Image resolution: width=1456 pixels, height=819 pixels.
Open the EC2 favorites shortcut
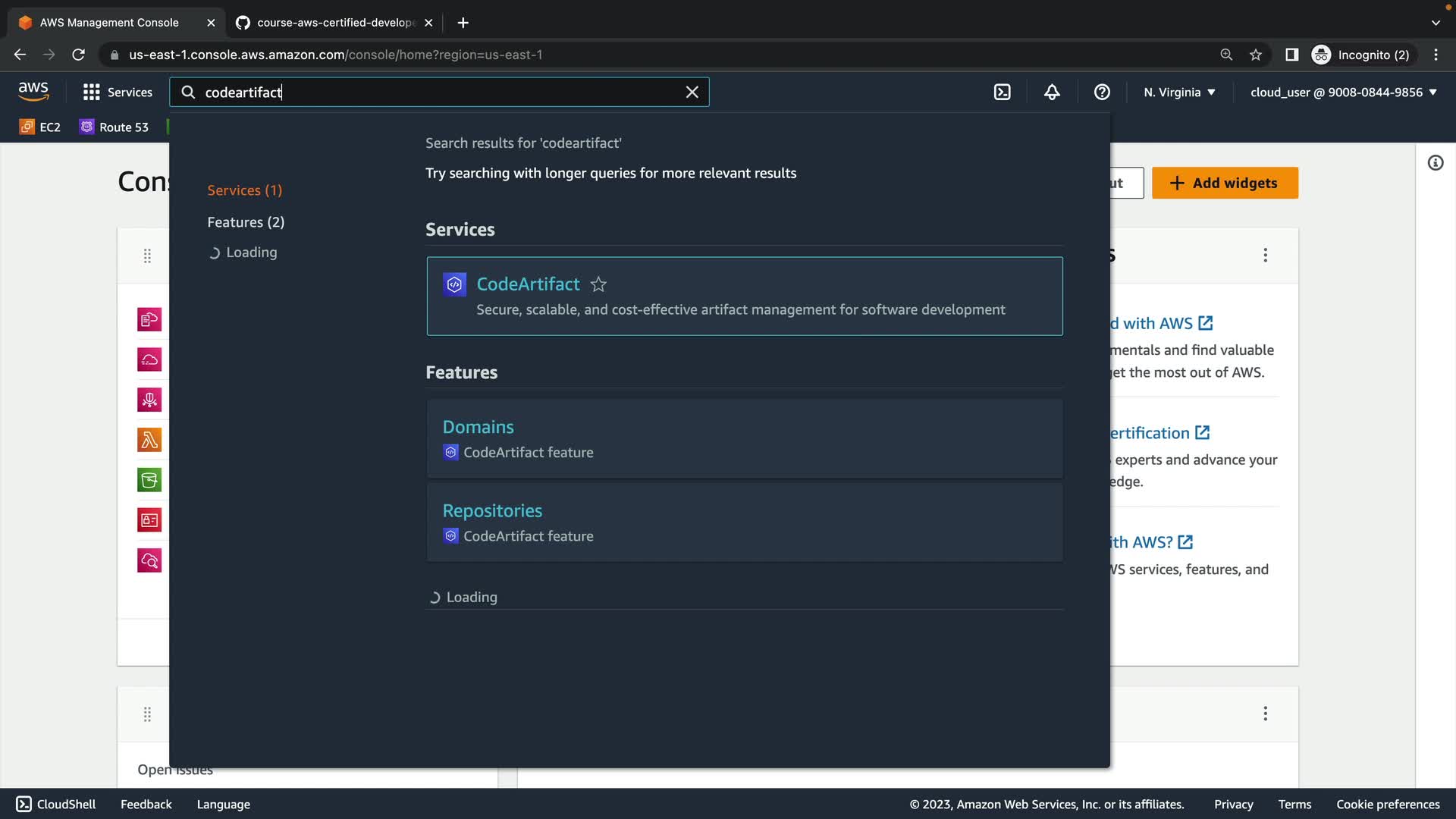pyautogui.click(x=40, y=127)
